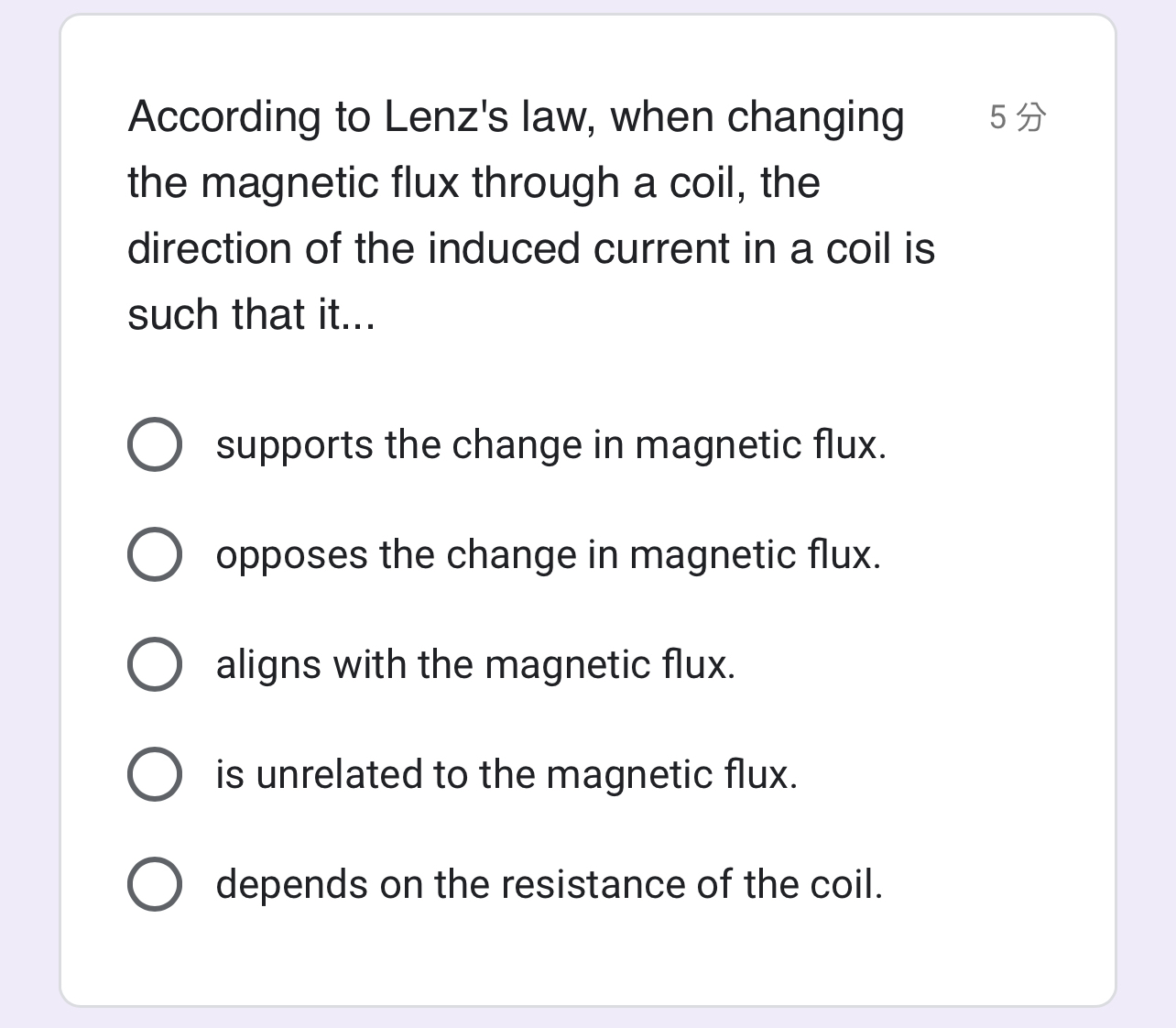Click the question text about Lenz's law

[x=531, y=215]
